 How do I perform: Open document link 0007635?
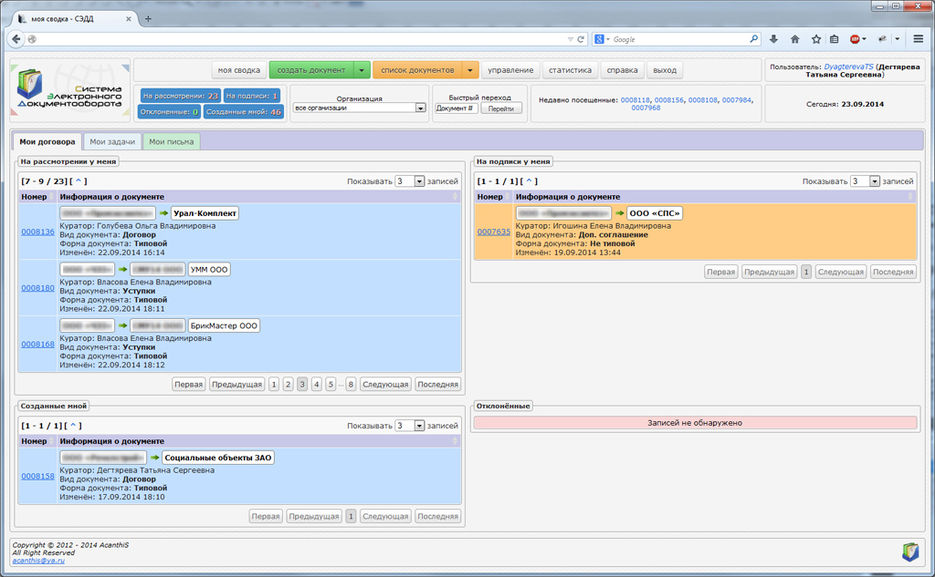click(494, 232)
